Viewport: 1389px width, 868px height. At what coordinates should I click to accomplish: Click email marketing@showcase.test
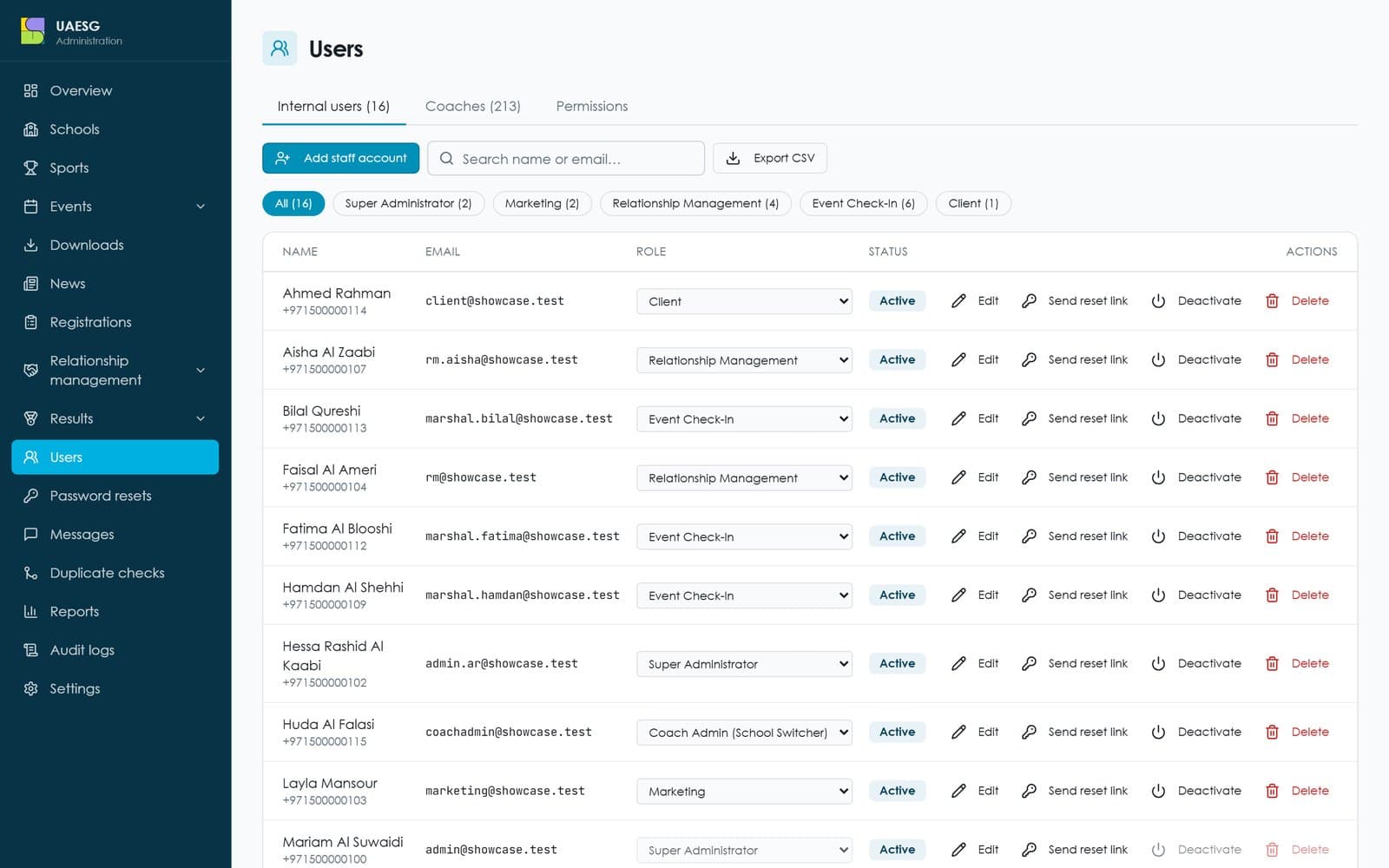point(505,792)
